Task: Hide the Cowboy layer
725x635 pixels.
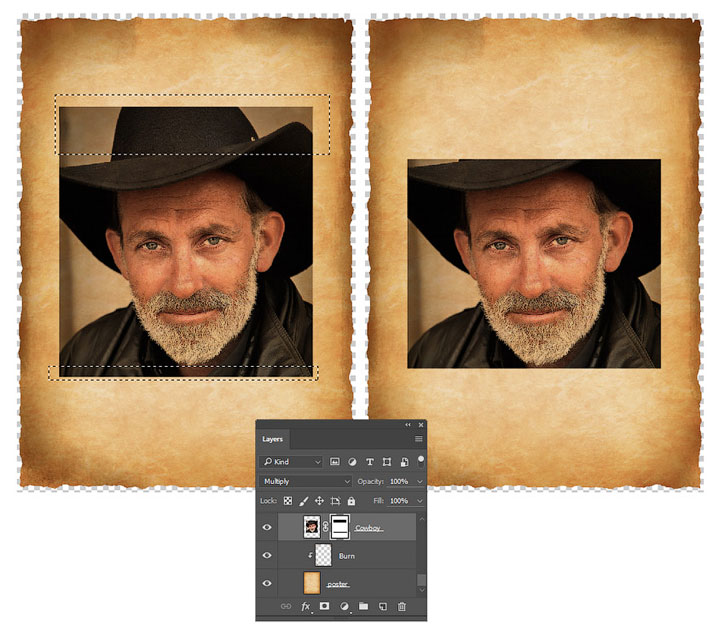Action: pos(267,527)
